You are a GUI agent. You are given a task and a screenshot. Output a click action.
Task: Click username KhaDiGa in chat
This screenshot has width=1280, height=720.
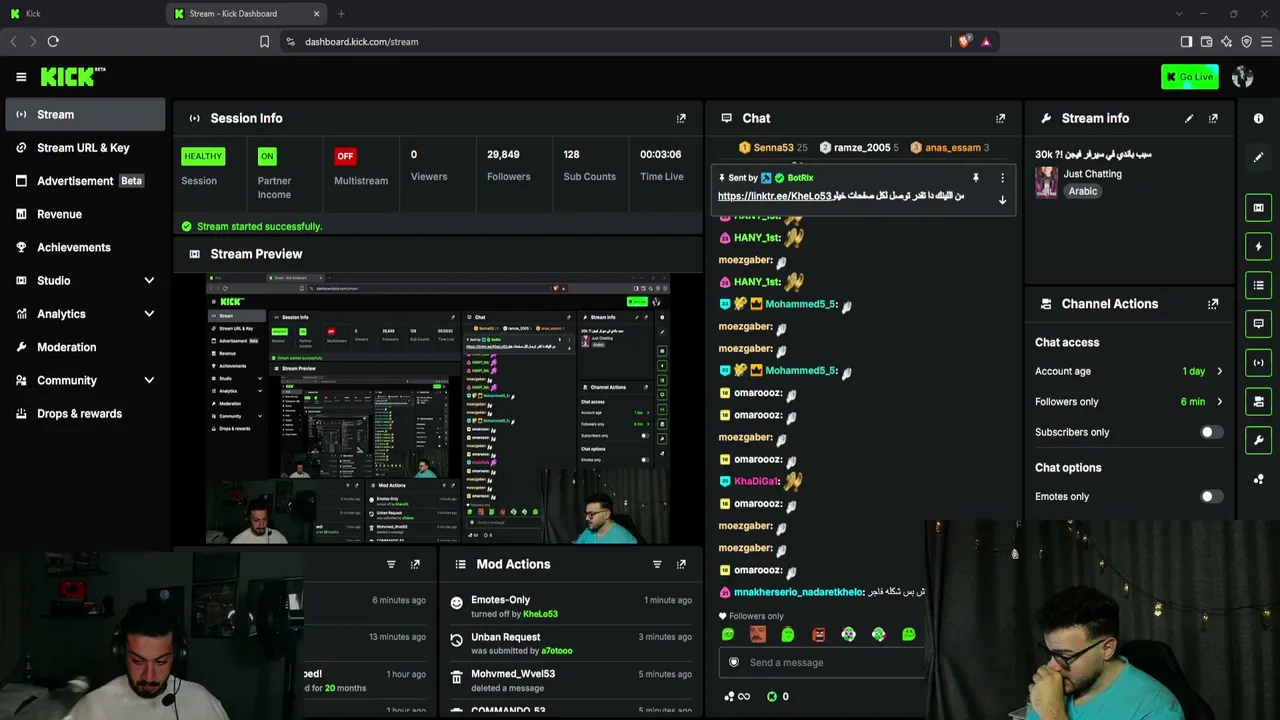(755, 481)
